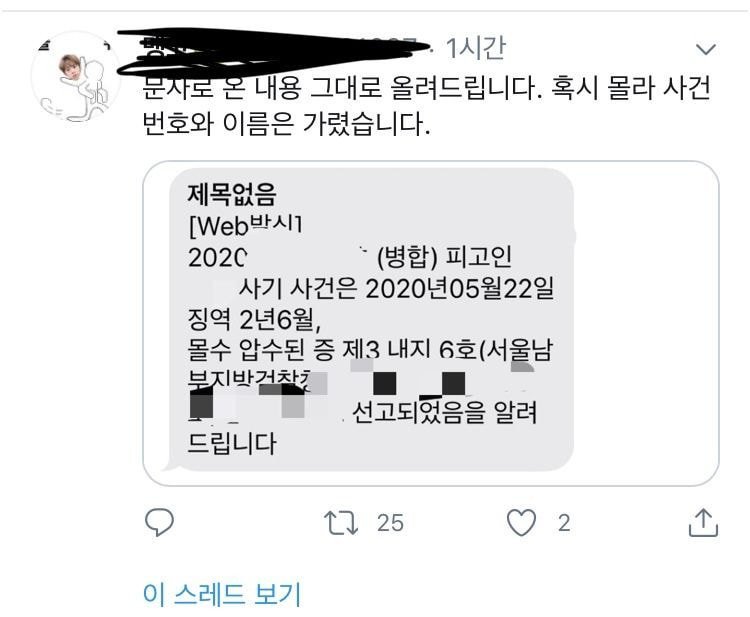750x617 pixels.
Task: Open the share menu via the upload icon
Action: click(703, 523)
